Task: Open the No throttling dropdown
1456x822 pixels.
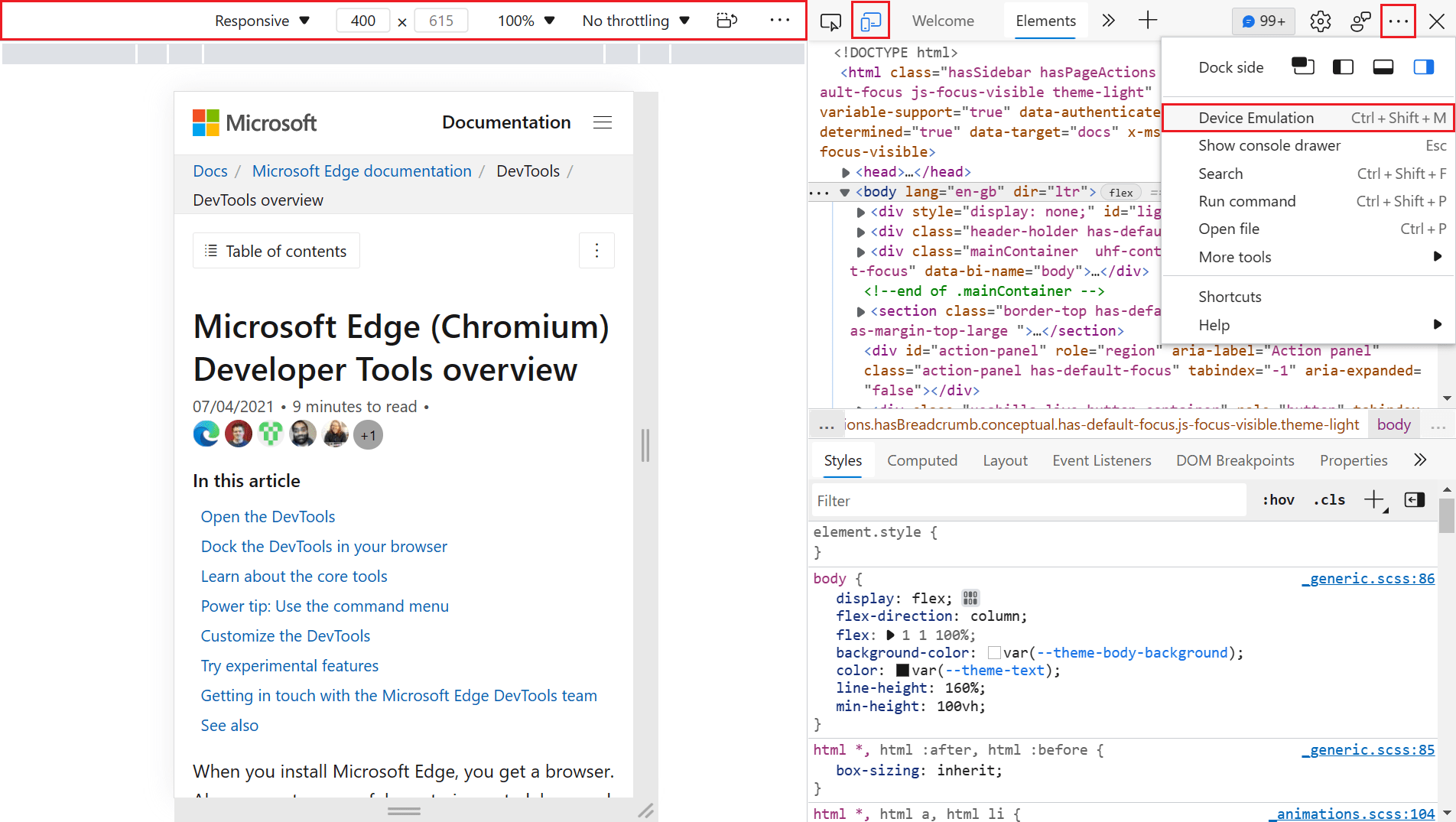Action: tap(635, 21)
